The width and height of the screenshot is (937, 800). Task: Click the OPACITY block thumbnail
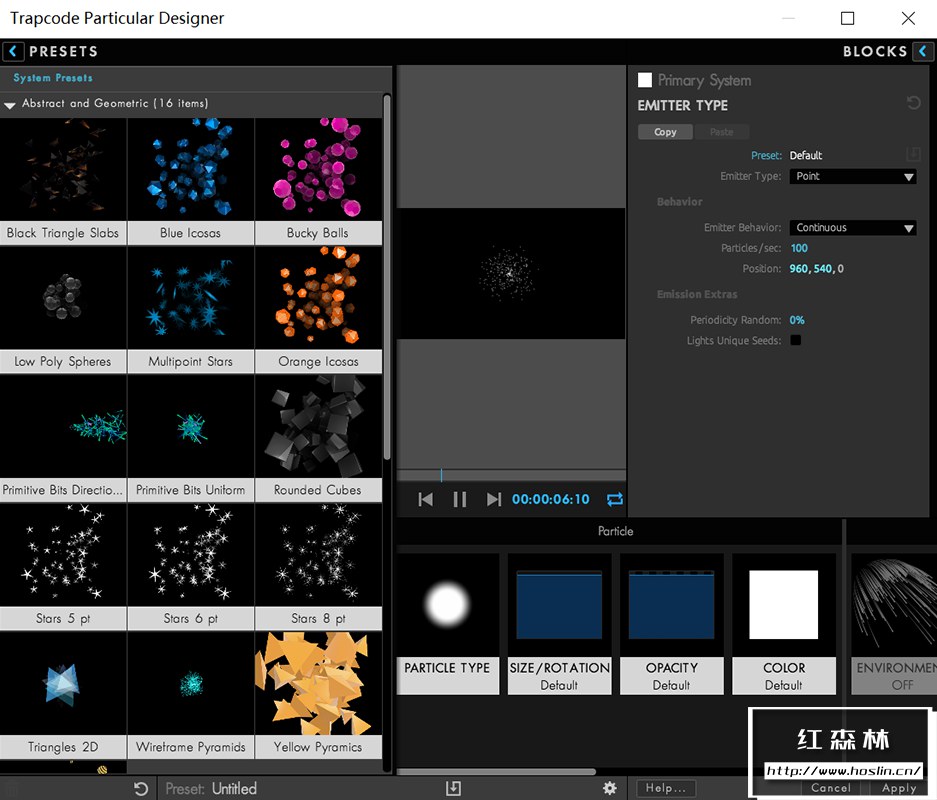coord(671,605)
